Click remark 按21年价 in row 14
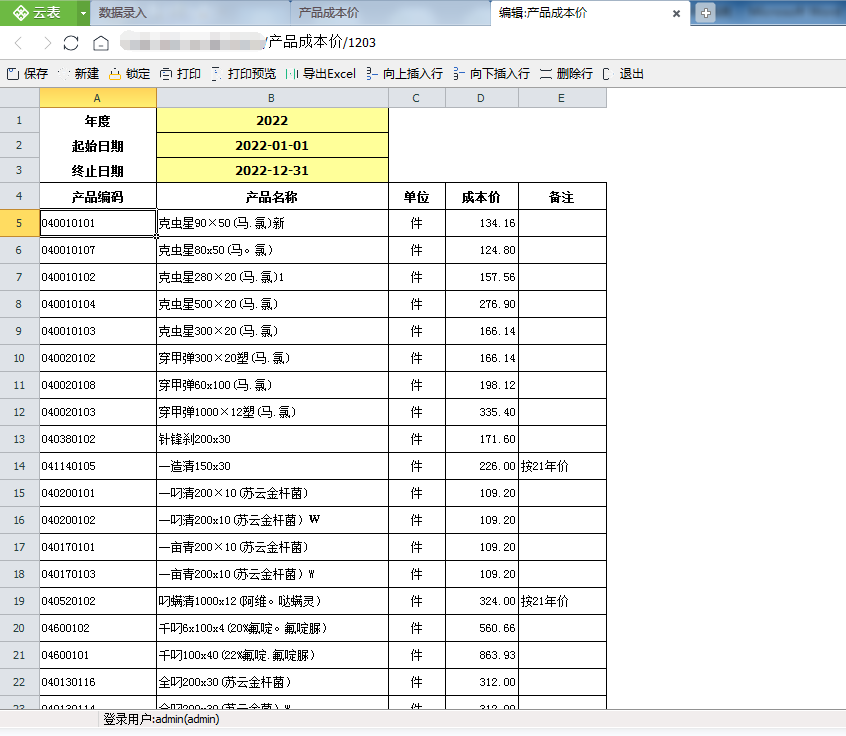The width and height of the screenshot is (846, 736). pos(562,466)
